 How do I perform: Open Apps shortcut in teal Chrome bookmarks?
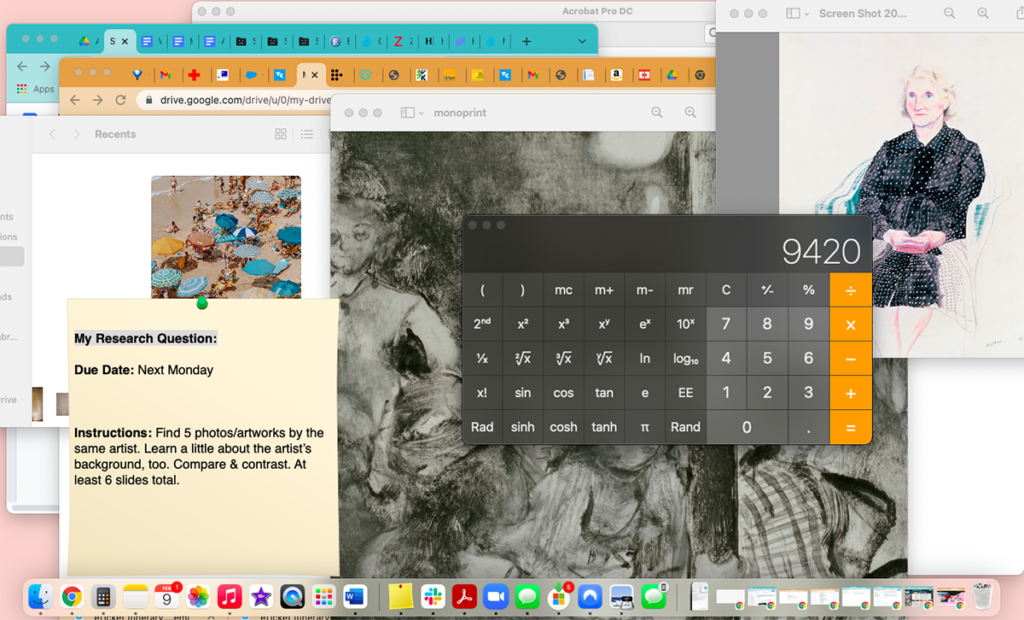coord(35,89)
